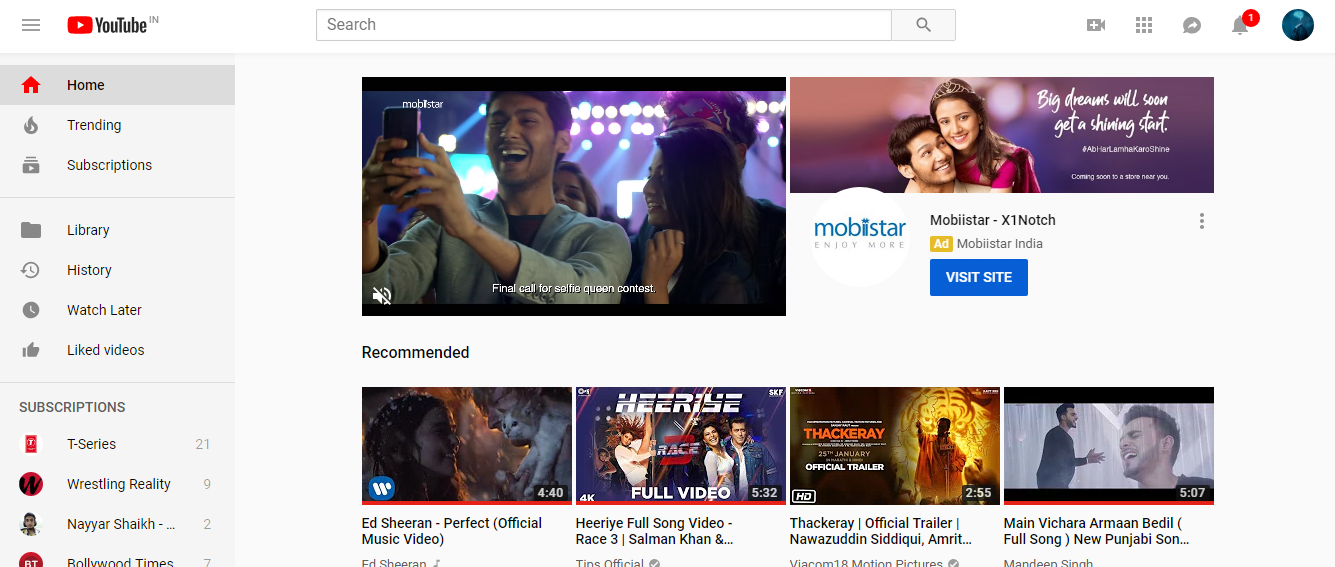Open the Ed Sheeran Perfect video thumbnail
The image size is (1335, 567).
466,446
